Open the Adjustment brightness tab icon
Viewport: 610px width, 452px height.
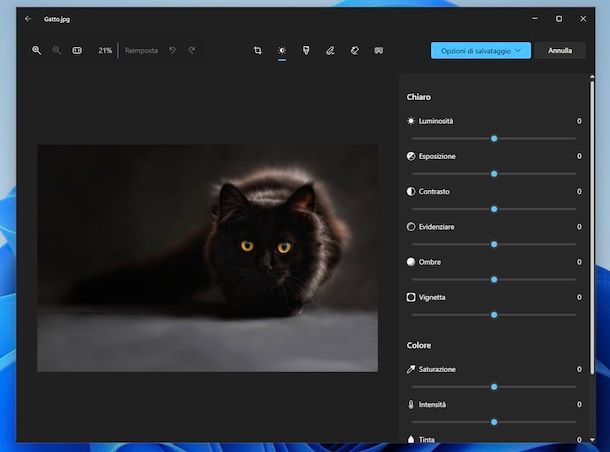point(282,51)
